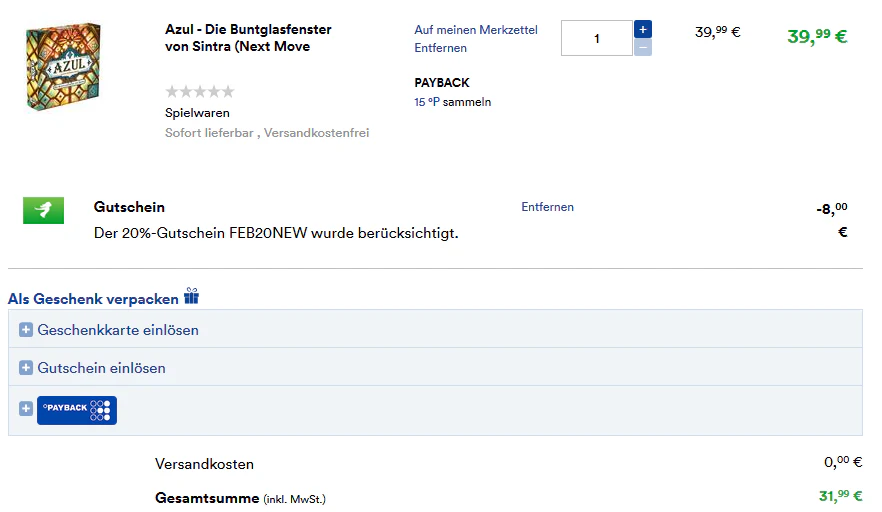The image size is (882, 512).
Task: Remove the applied Gutschein voucher
Action: pyautogui.click(x=547, y=207)
